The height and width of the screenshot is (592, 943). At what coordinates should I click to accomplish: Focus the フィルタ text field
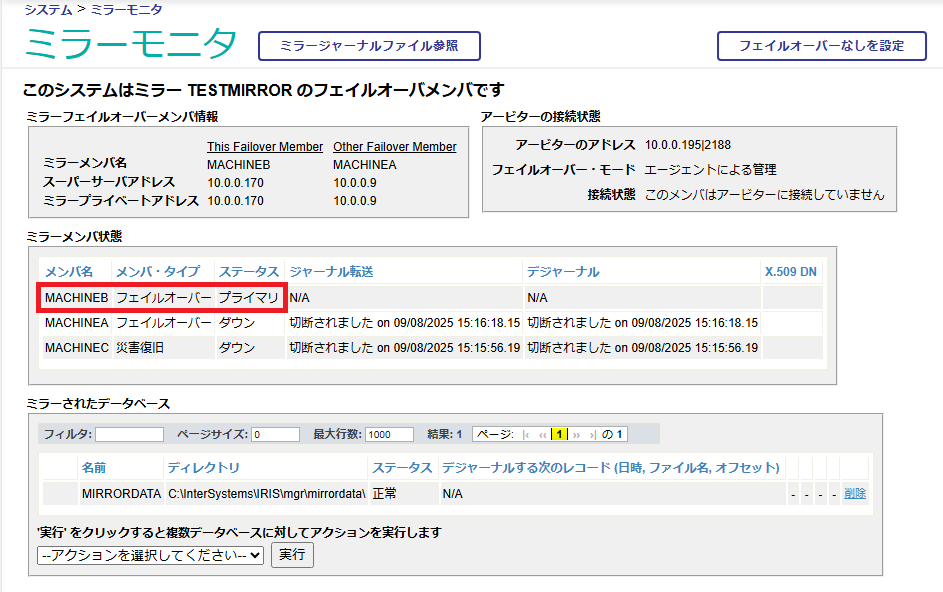tap(129, 435)
